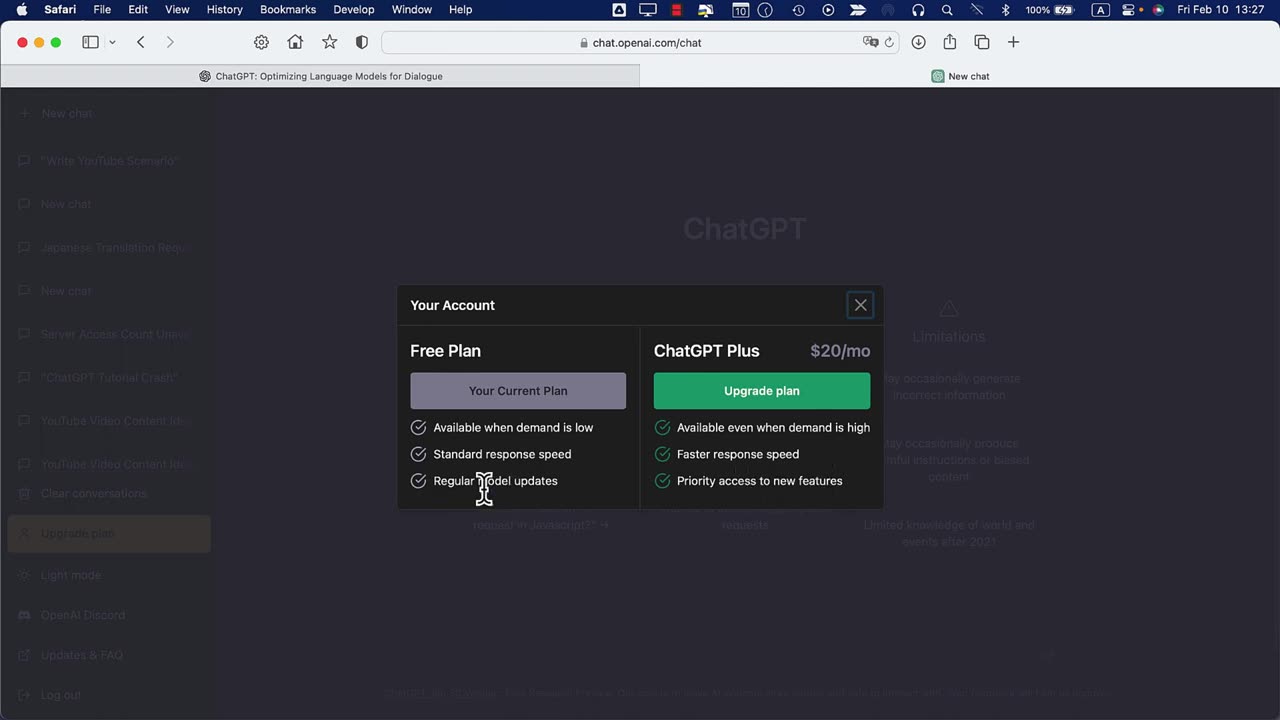The height and width of the screenshot is (720, 1280).
Task: Reload the current page
Action: coord(889,43)
